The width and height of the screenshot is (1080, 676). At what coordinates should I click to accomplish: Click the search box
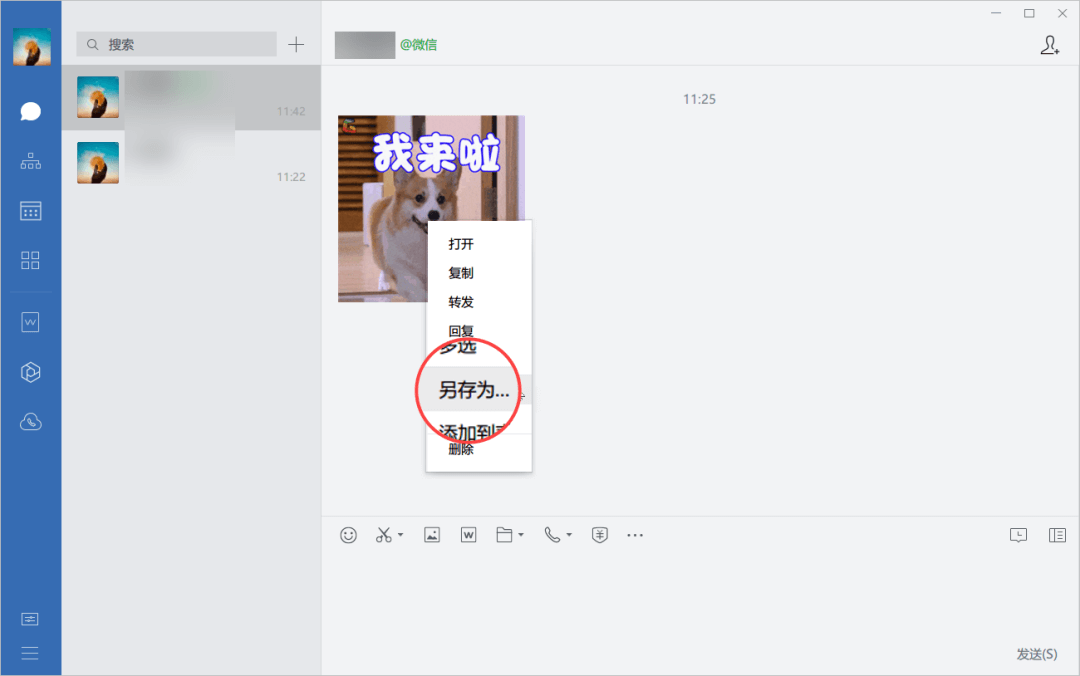(176, 45)
